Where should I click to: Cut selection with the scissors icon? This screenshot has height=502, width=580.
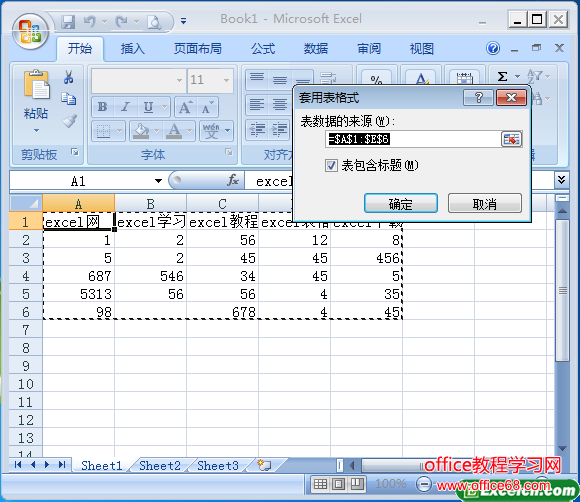[68, 77]
